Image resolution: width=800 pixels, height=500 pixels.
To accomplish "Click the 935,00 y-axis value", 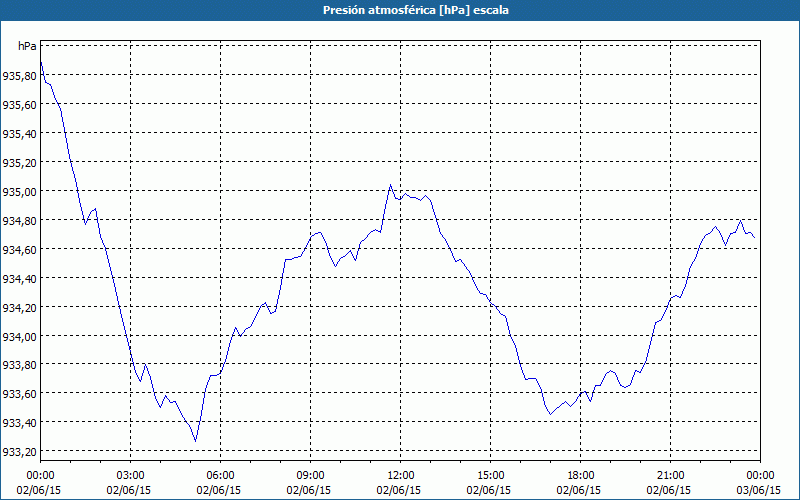I will click(x=19, y=191).
